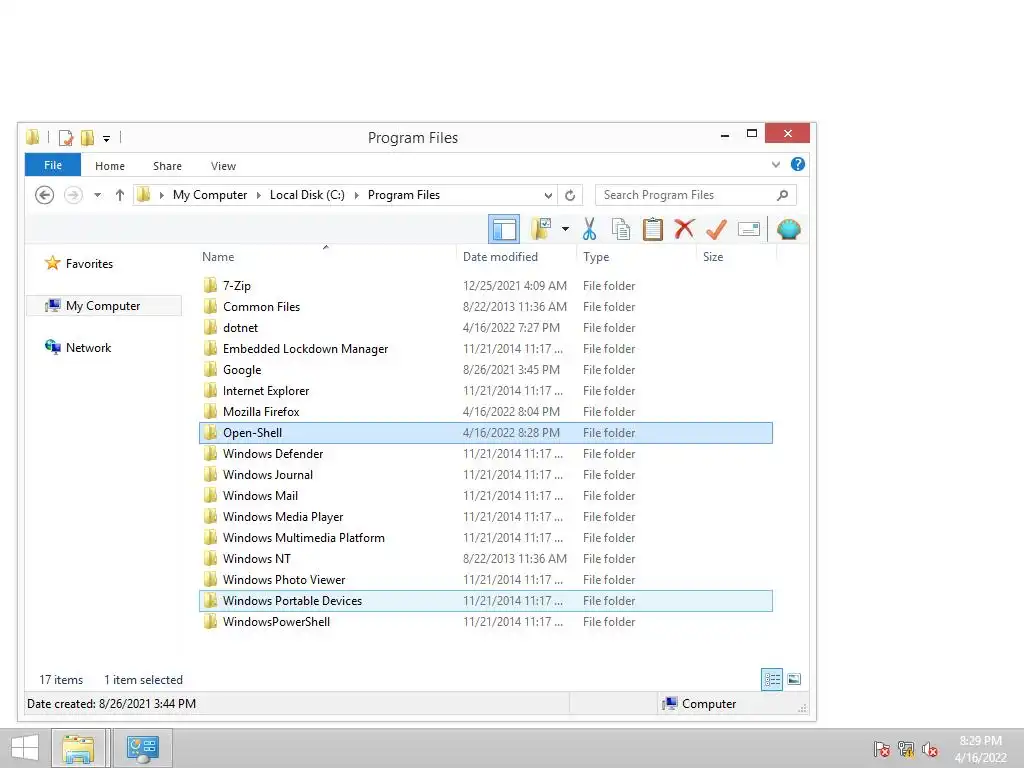Click the search magnifier icon

(x=782, y=195)
